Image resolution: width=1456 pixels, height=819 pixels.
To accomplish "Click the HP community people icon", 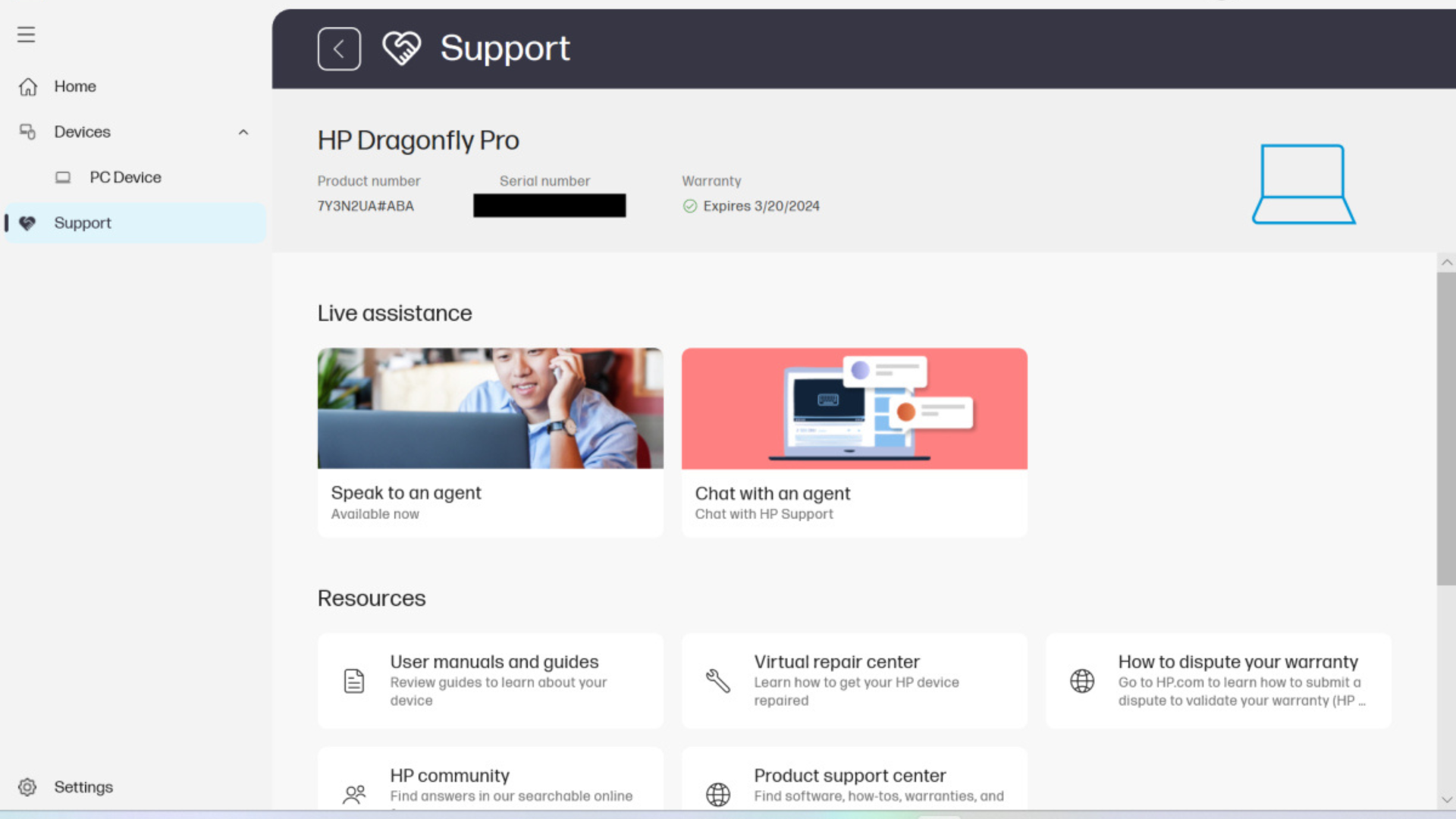I will pos(354,794).
